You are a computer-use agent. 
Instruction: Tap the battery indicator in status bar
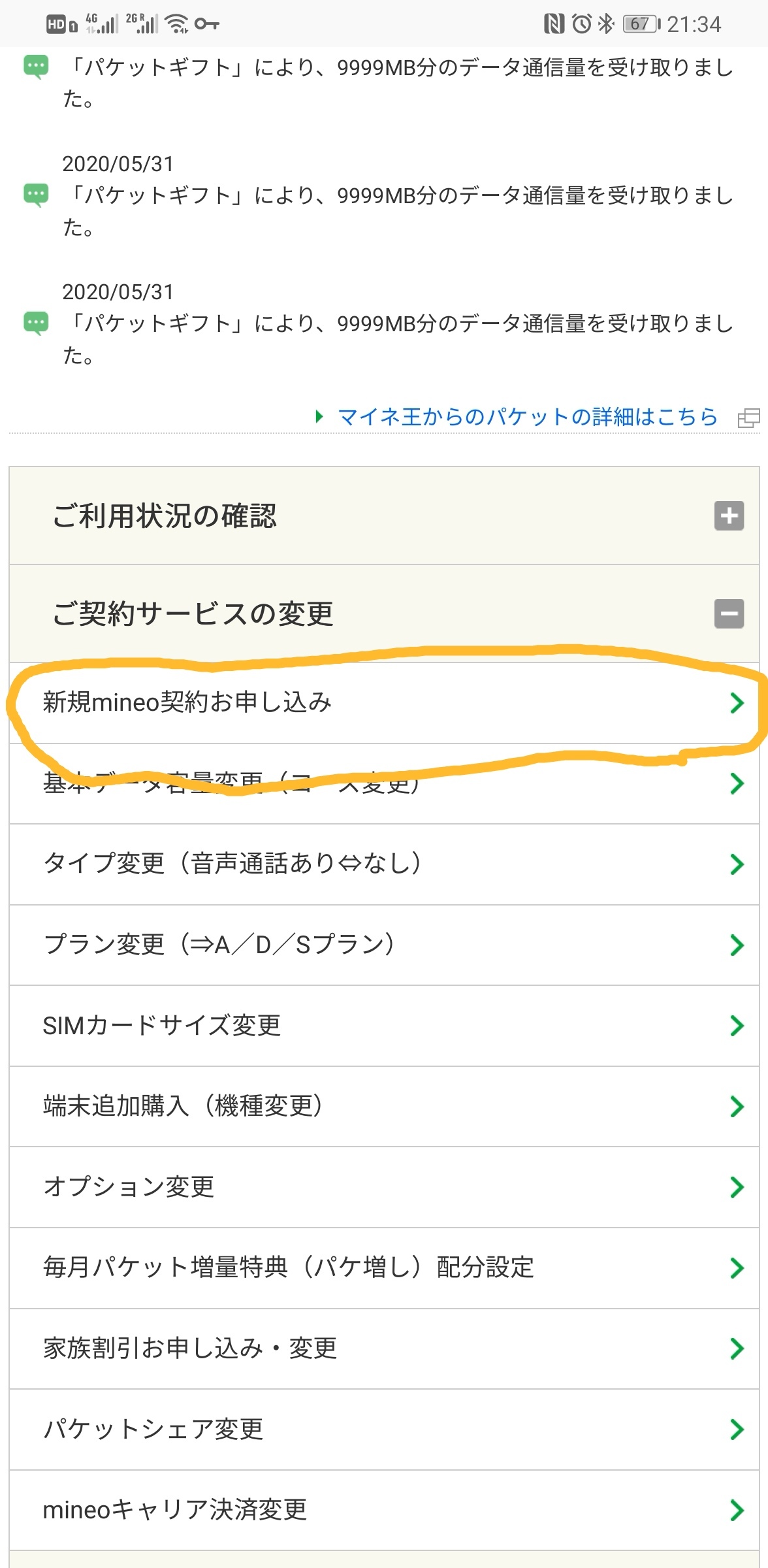coord(641,24)
